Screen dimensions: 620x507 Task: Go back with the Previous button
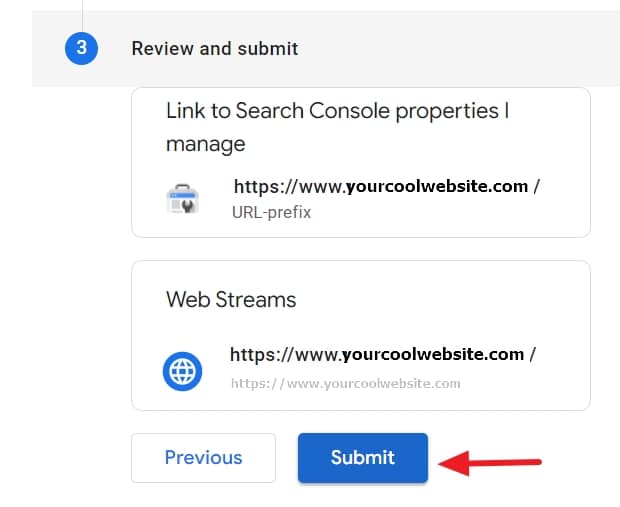(204, 458)
